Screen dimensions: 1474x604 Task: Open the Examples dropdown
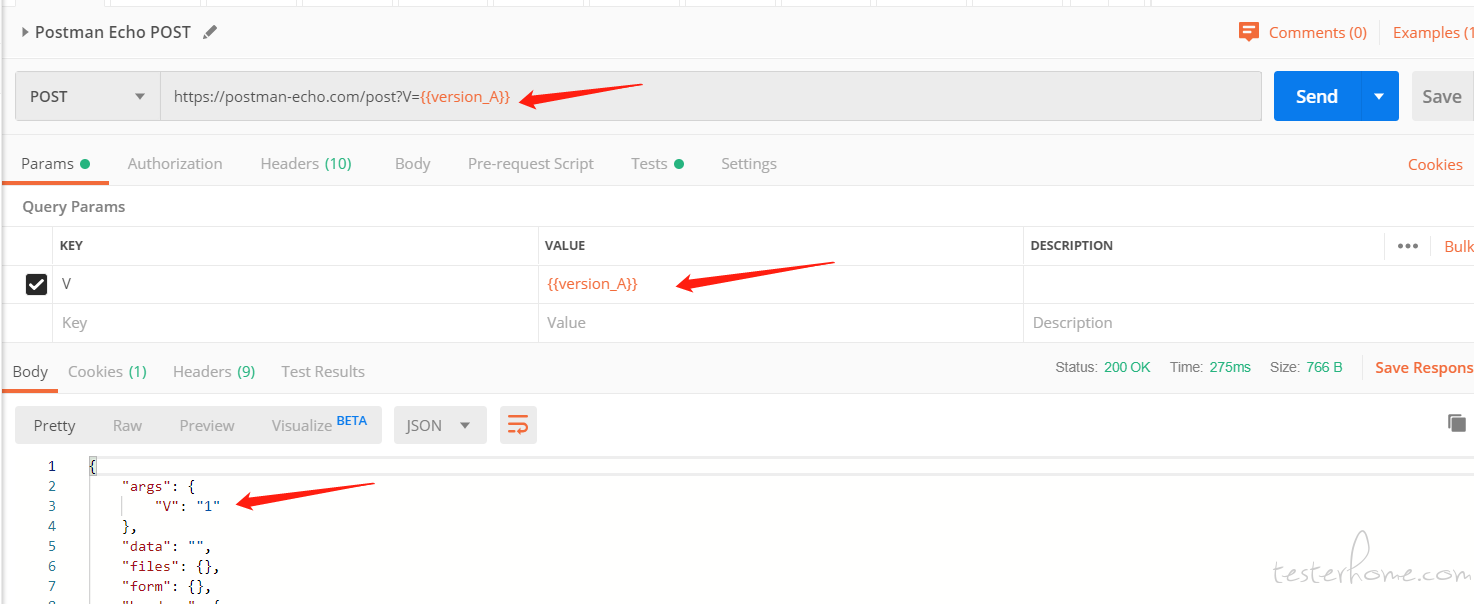[x=1432, y=32]
